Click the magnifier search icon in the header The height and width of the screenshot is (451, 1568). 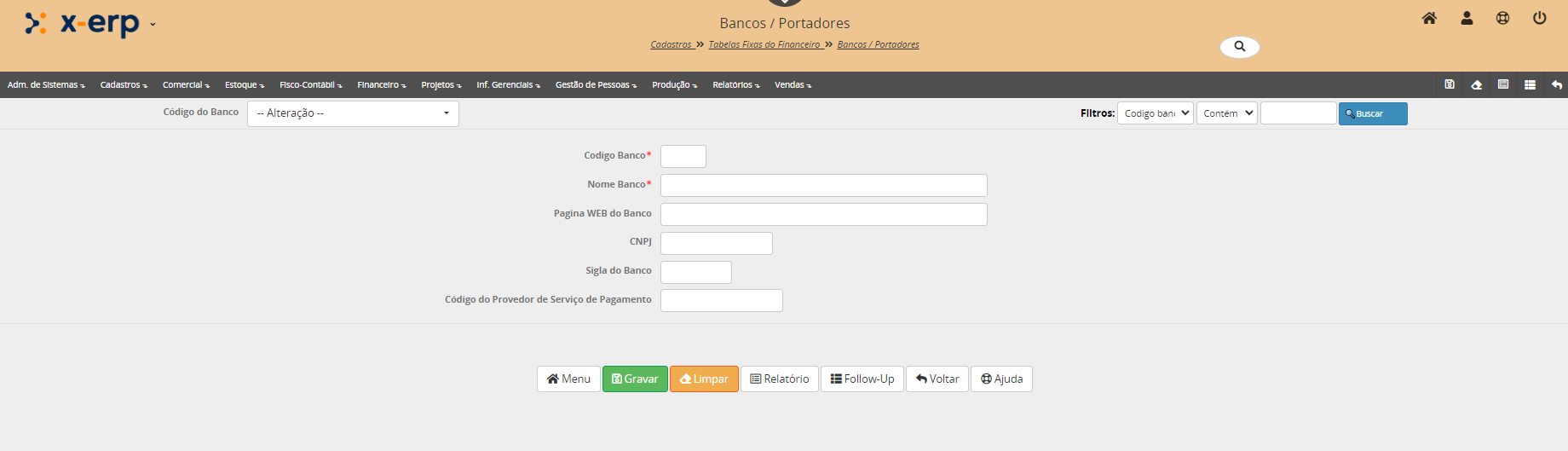coord(1239,47)
